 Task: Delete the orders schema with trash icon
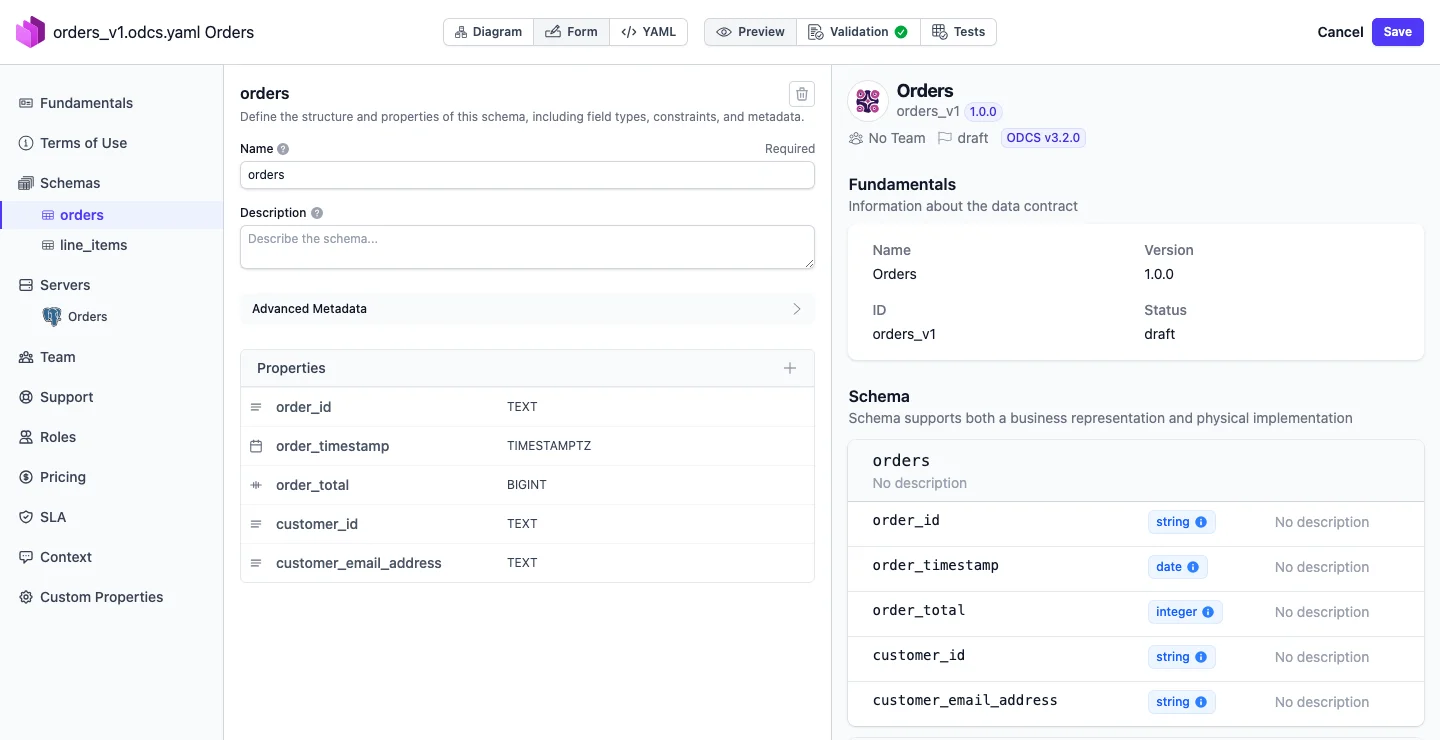pos(801,94)
